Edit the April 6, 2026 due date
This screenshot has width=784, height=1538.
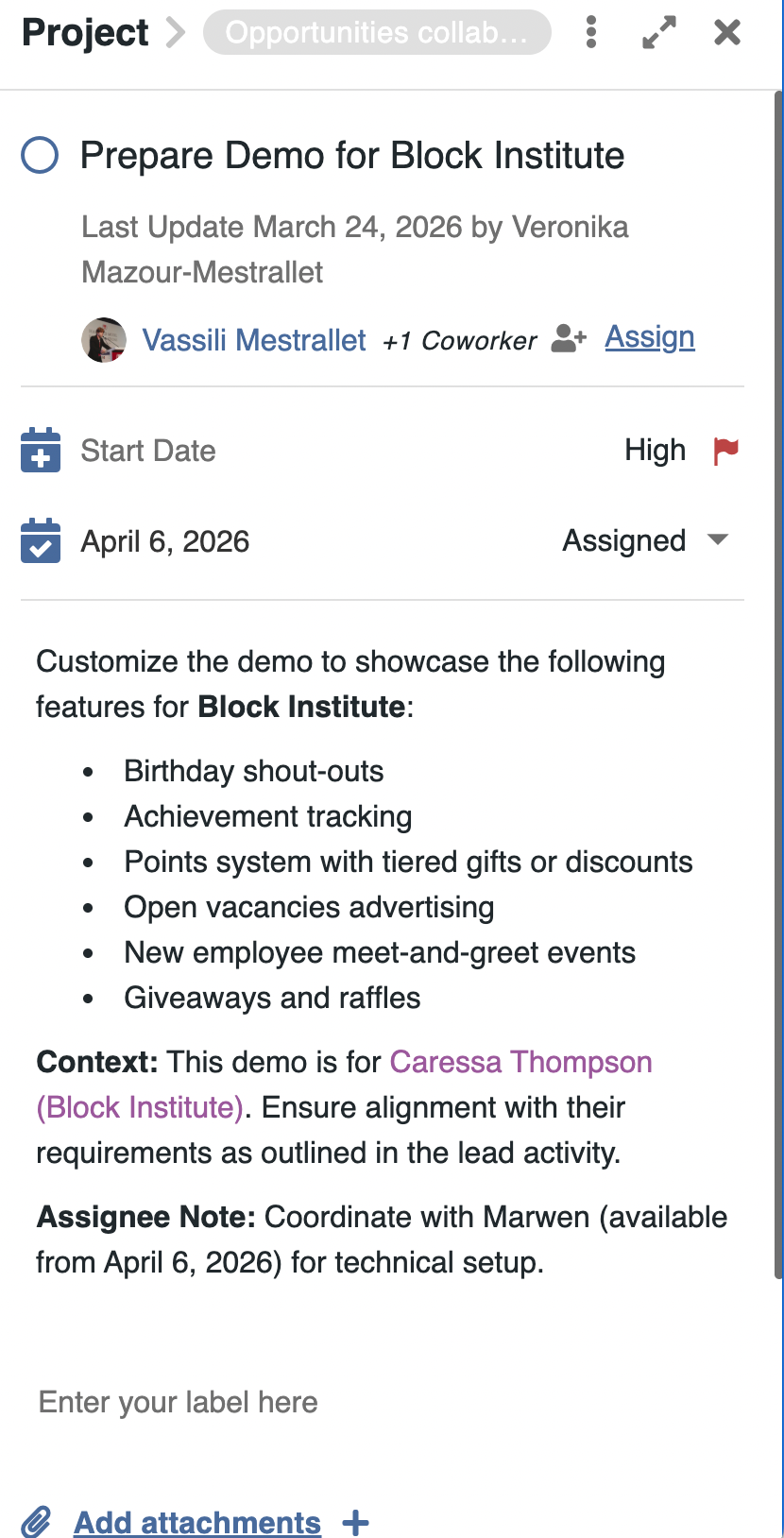165,541
